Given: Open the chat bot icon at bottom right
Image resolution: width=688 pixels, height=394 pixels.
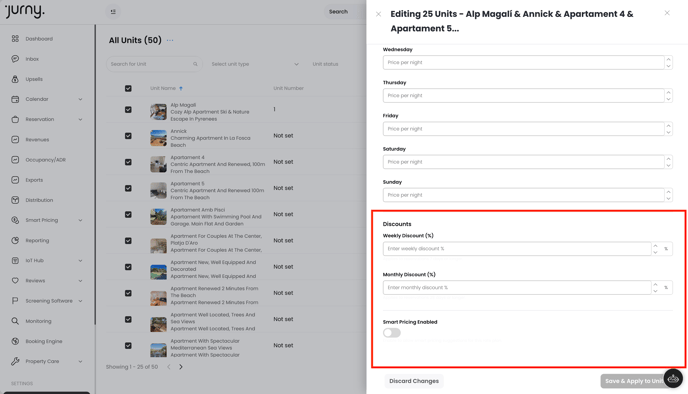Looking at the screenshot, I should [x=673, y=378].
